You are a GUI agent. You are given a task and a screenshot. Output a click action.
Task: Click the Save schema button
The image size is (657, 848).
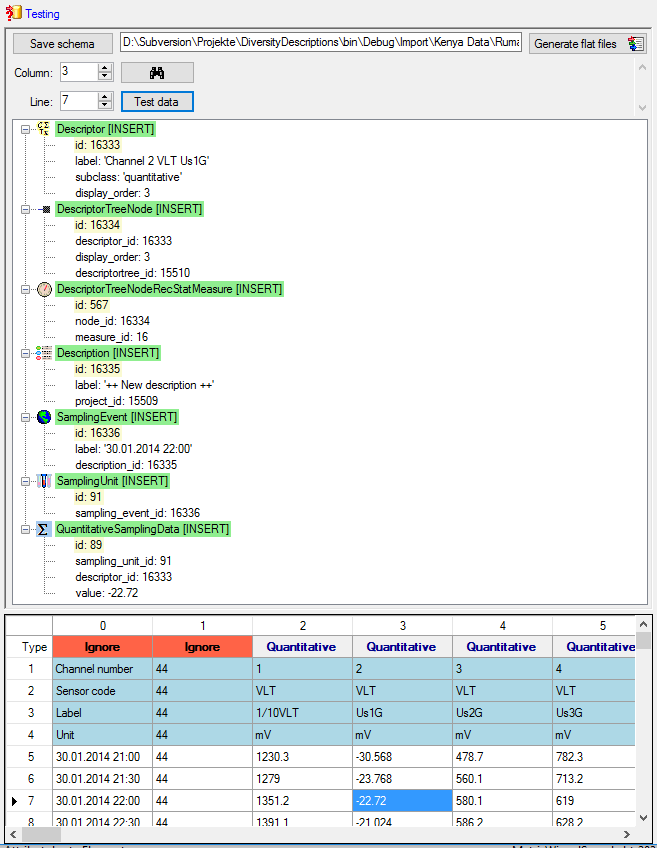coord(63,44)
